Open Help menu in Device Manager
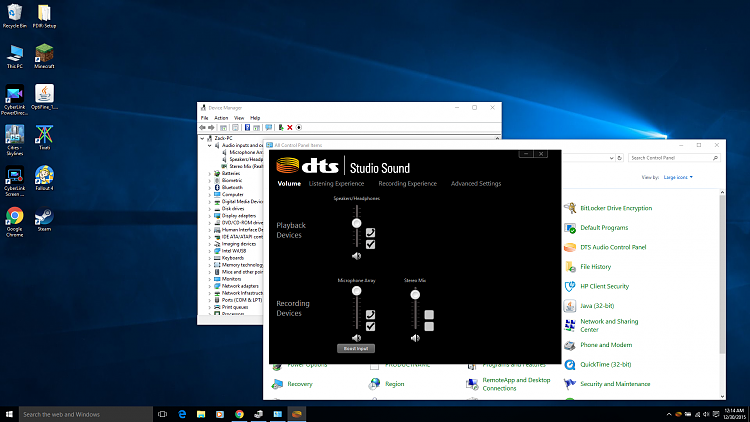 pyautogui.click(x=255, y=118)
